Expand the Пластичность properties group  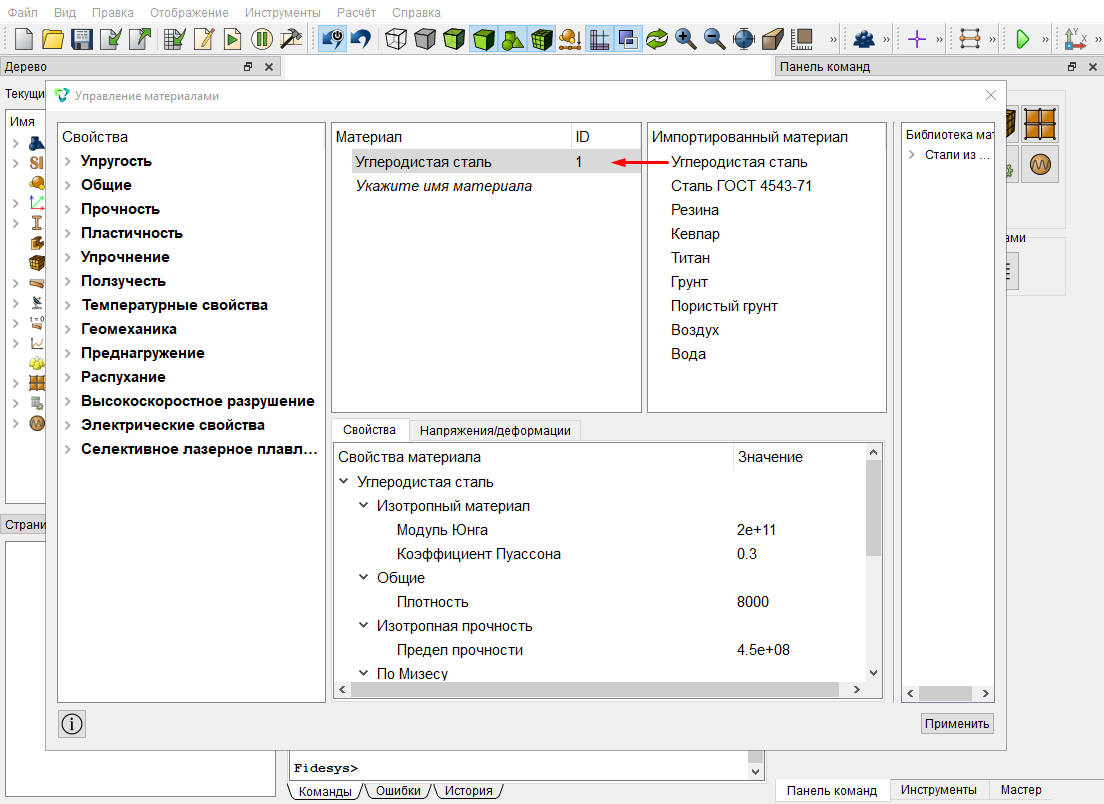68,233
